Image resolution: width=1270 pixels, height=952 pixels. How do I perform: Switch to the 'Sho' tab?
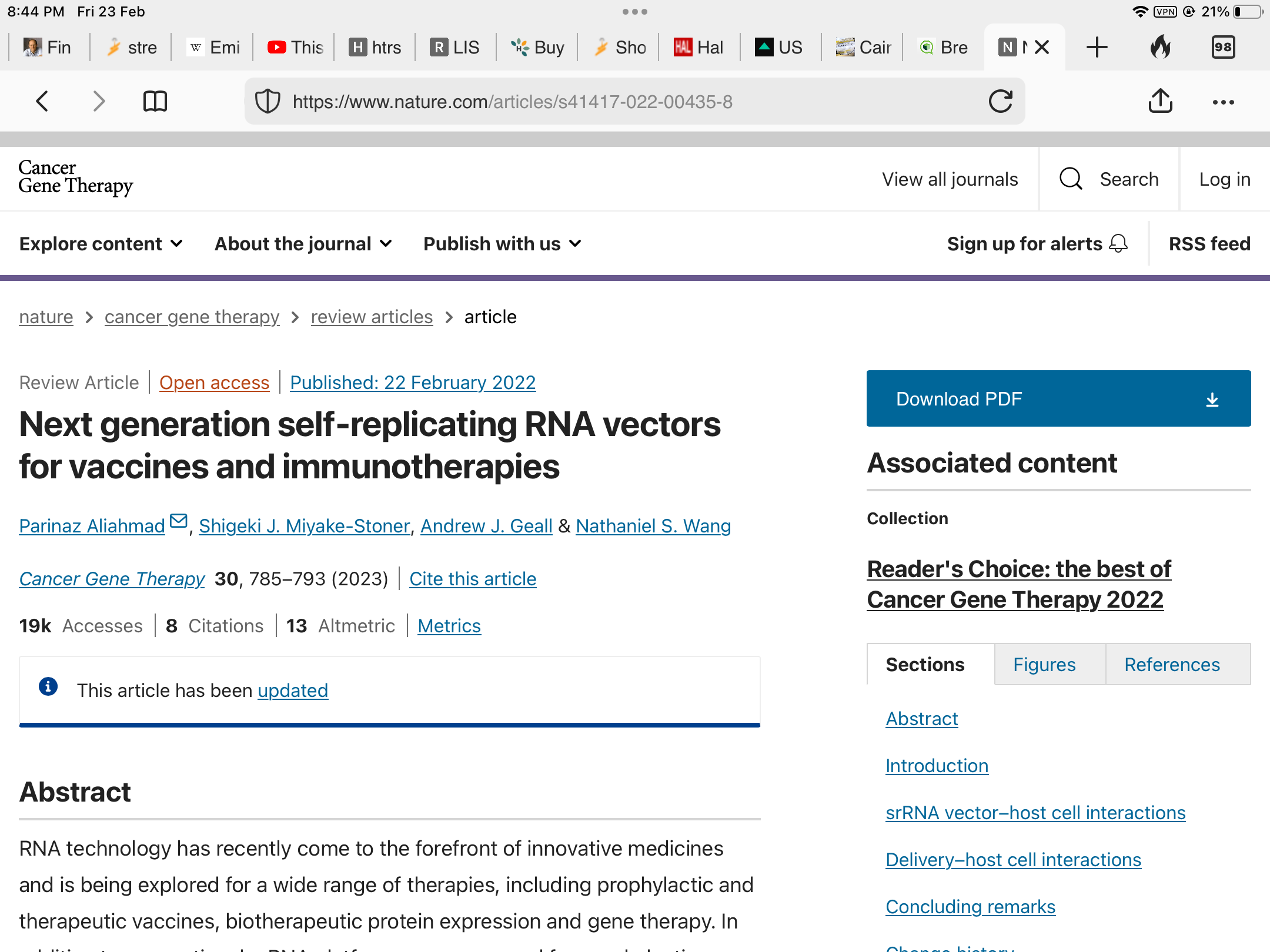click(x=619, y=47)
